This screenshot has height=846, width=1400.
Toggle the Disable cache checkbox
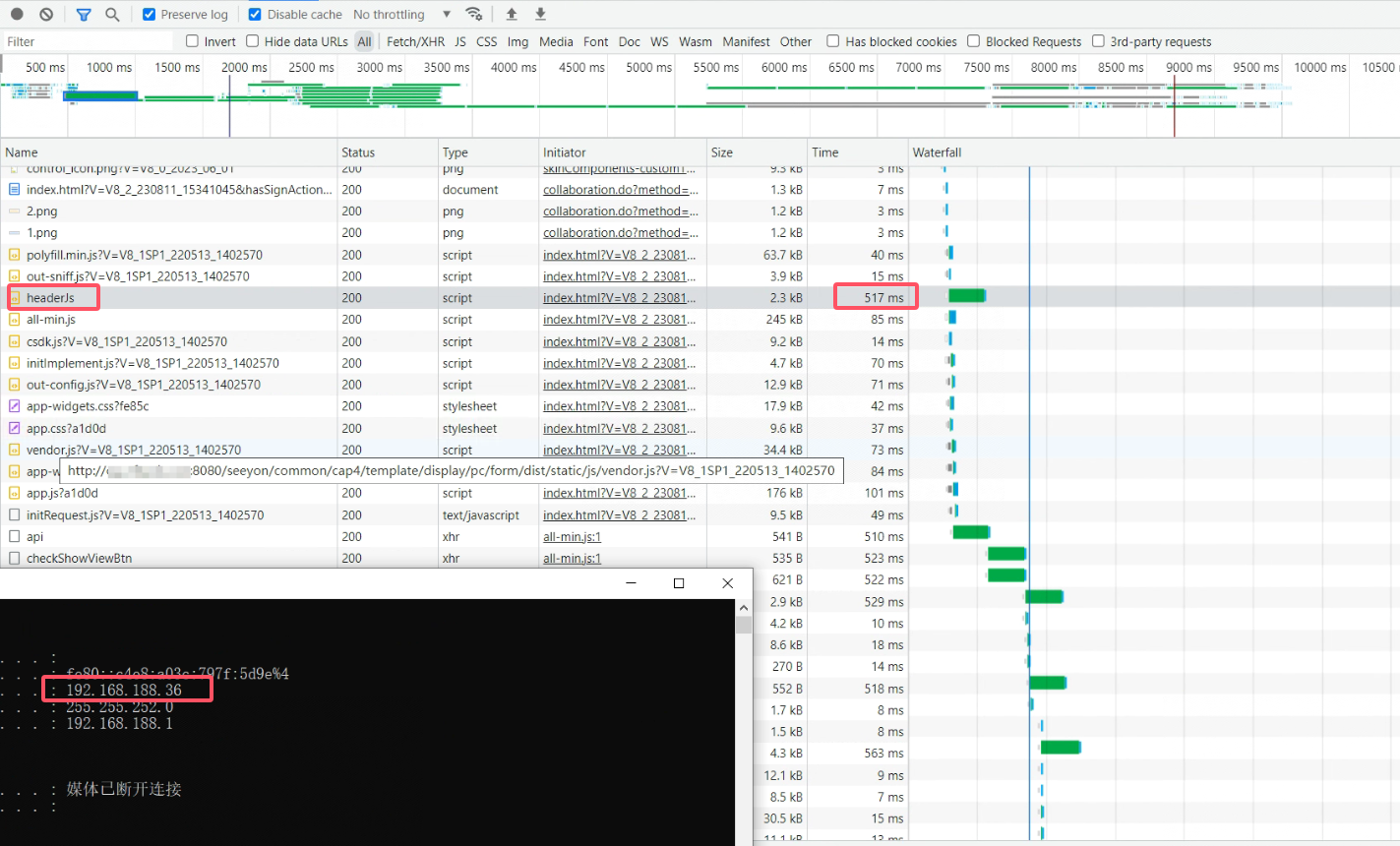[255, 15]
